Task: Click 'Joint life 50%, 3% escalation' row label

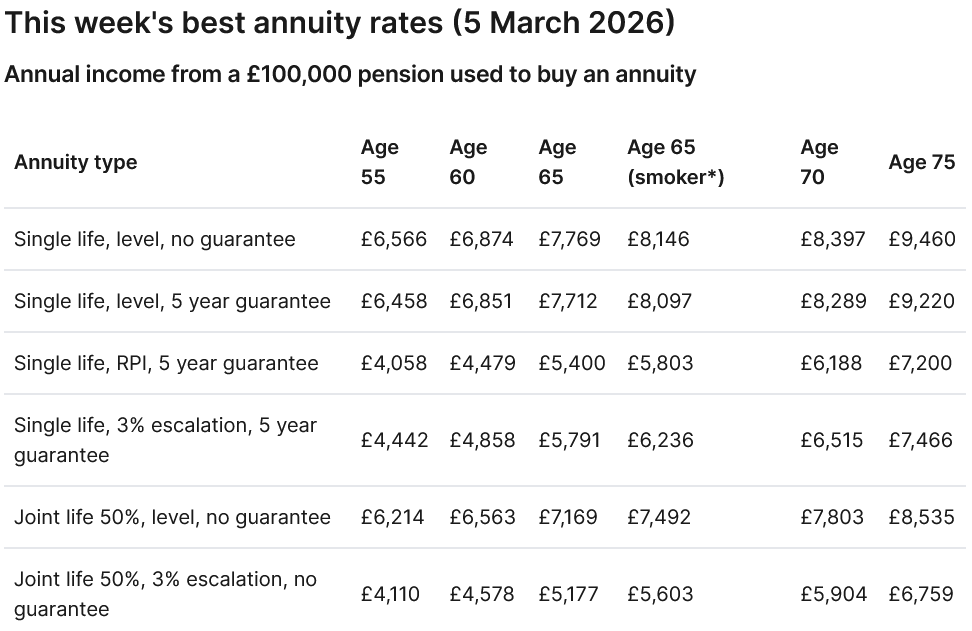Action: [165, 594]
